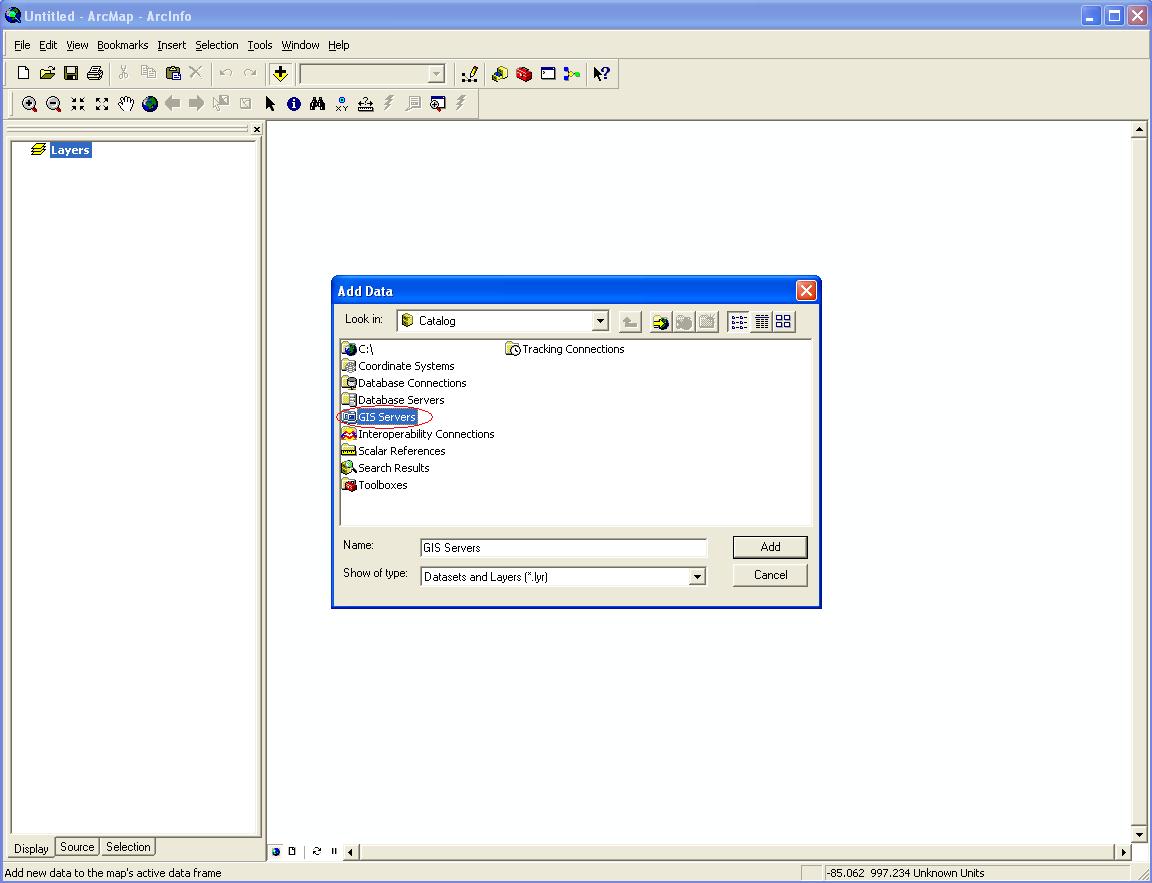Click the yellow Add Data toolbar button
Screen dimensions: 1152x883
280,73
